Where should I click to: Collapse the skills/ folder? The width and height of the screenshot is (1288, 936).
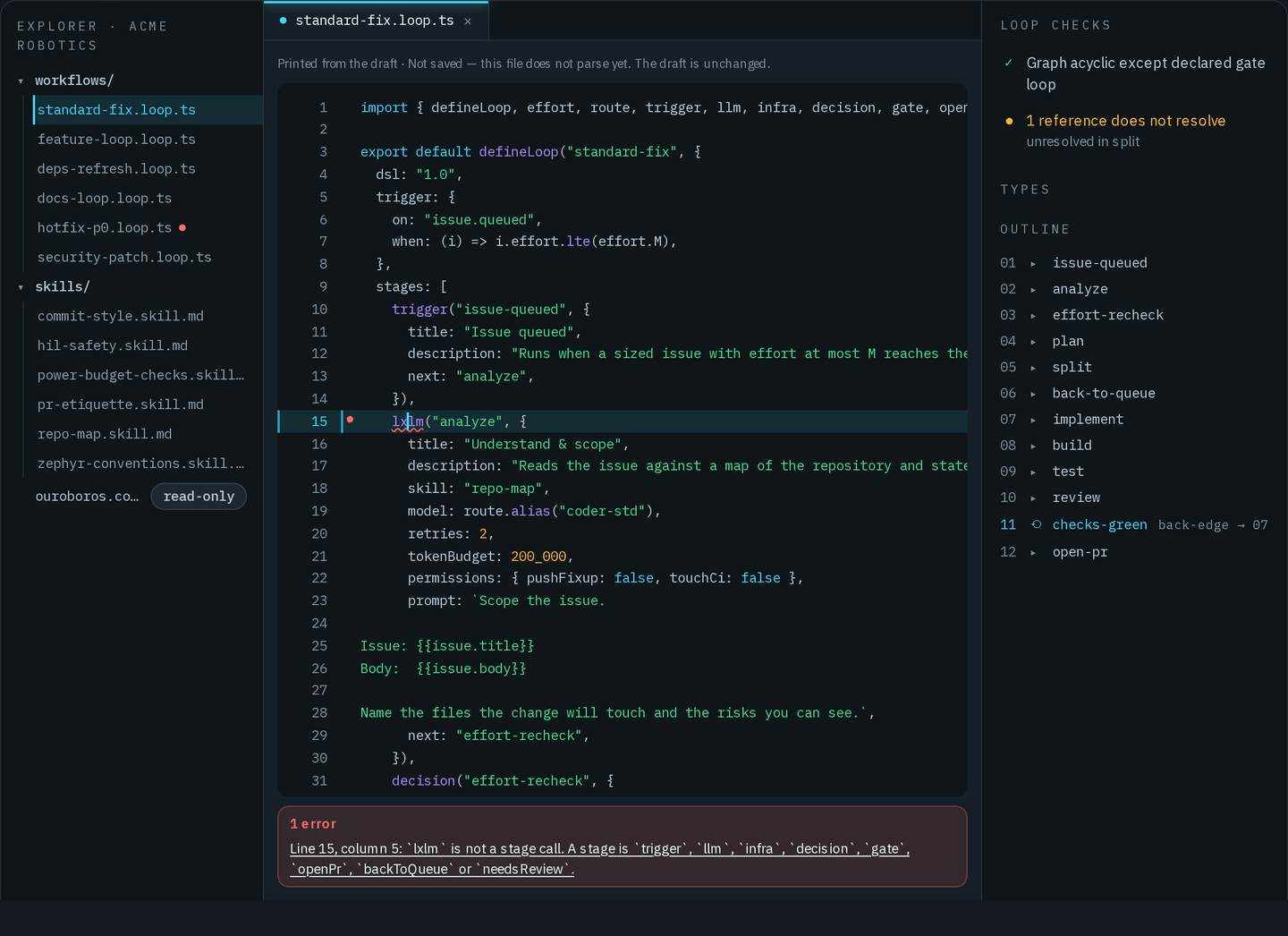click(x=21, y=287)
